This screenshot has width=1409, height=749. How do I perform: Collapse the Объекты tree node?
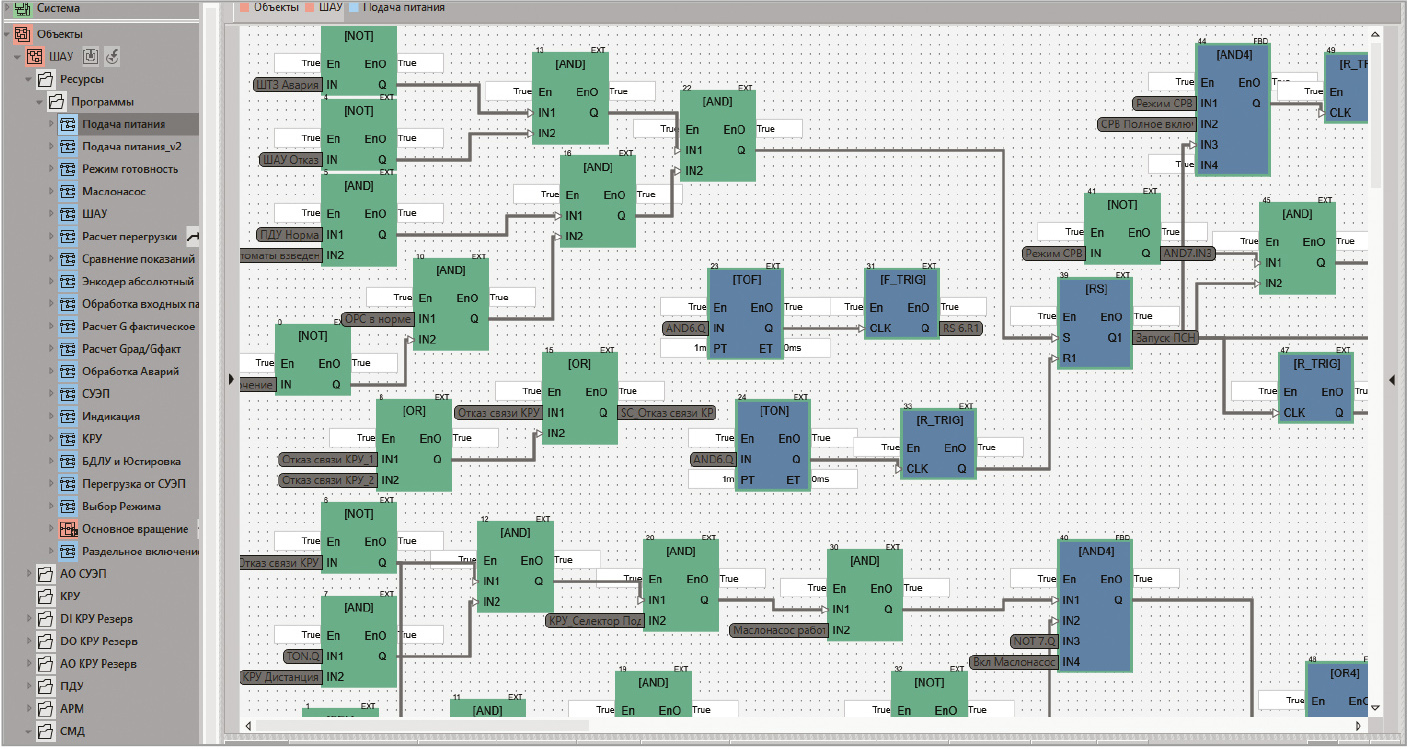coord(6,34)
